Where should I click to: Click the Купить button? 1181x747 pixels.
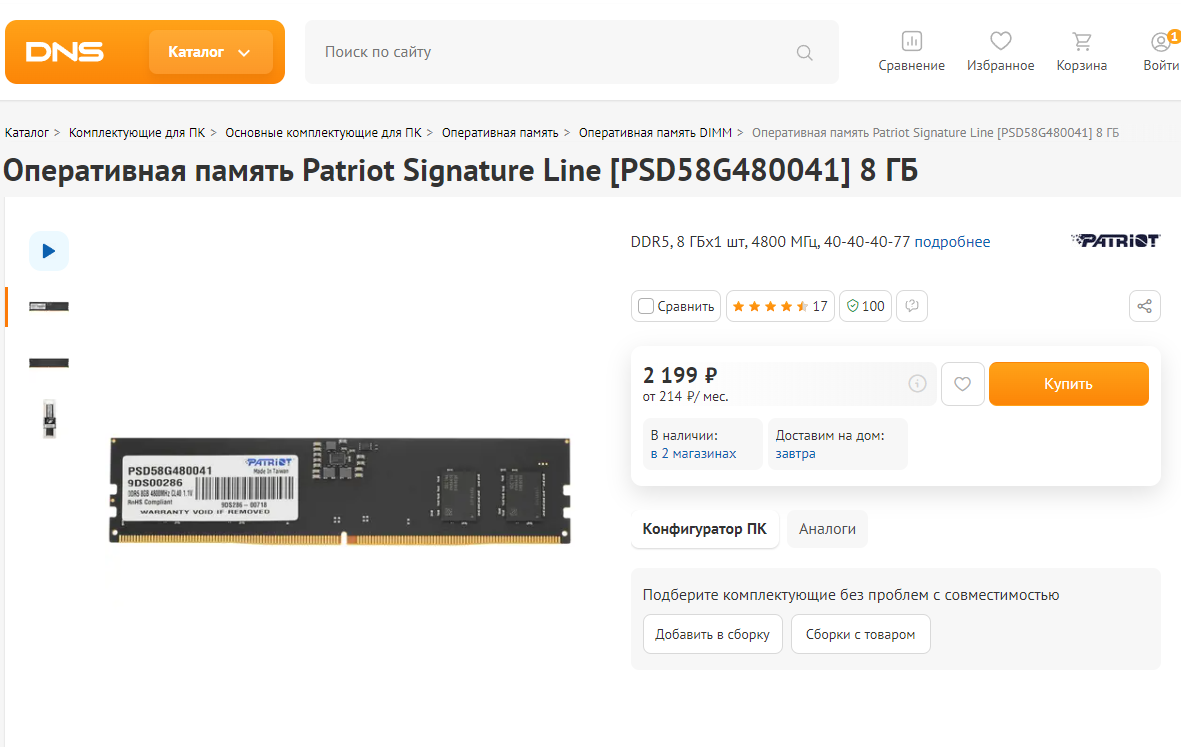[1068, 384]
